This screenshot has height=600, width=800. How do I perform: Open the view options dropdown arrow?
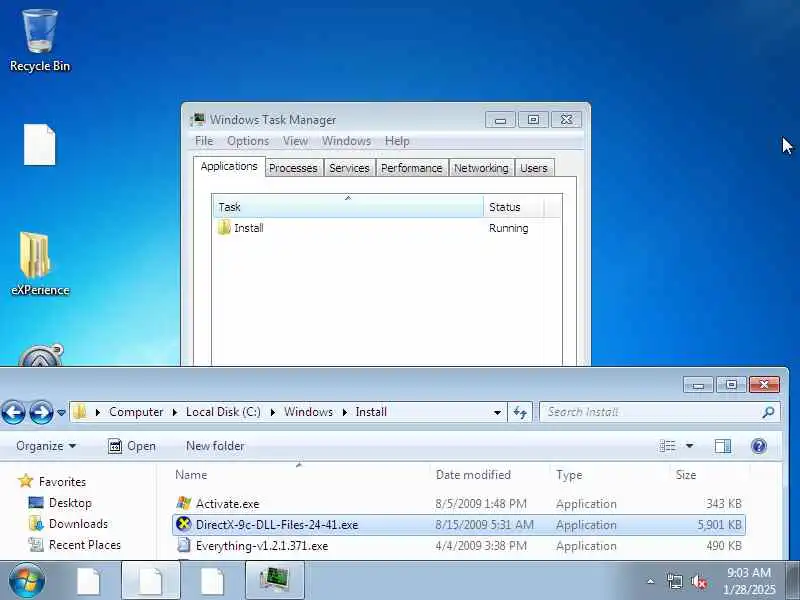click(689, 446)
